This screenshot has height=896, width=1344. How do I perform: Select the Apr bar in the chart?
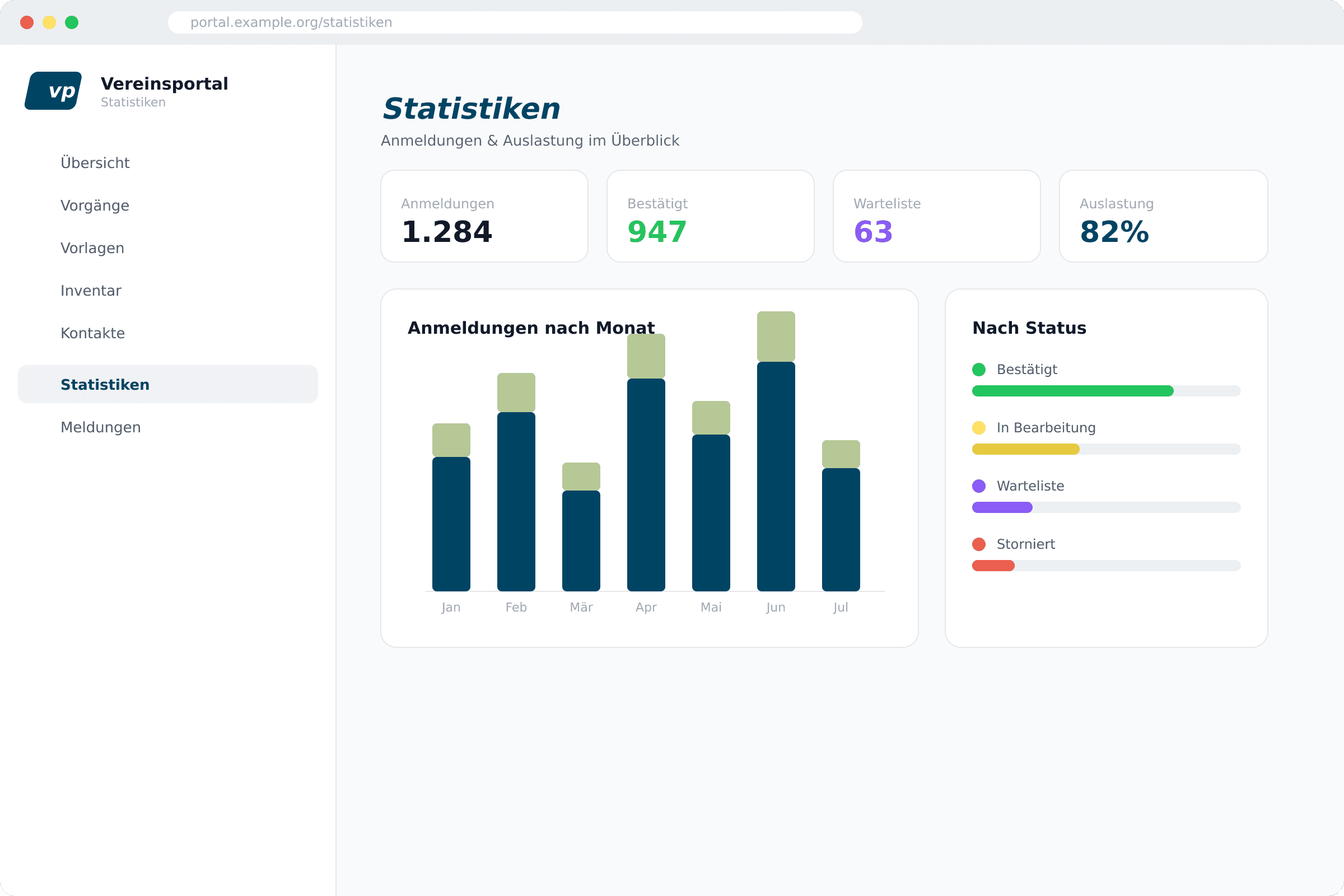(646, 463)
